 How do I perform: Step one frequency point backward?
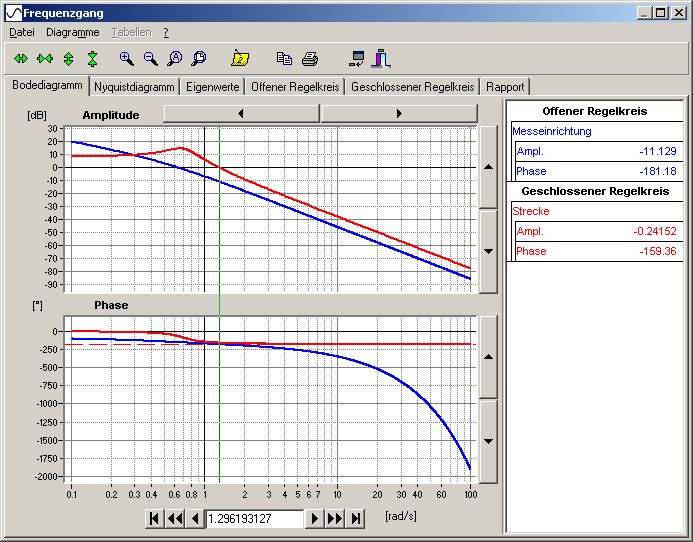[195, 518]
